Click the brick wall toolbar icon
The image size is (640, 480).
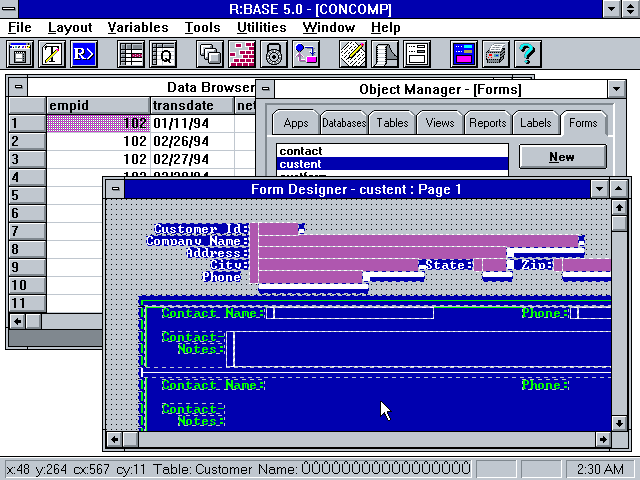[x=242, y=54]
